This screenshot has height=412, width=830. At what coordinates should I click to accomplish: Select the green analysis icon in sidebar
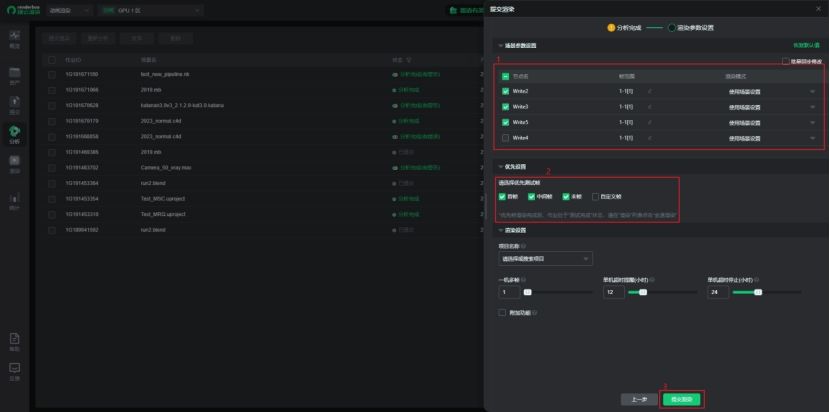[x=15, y=131]
